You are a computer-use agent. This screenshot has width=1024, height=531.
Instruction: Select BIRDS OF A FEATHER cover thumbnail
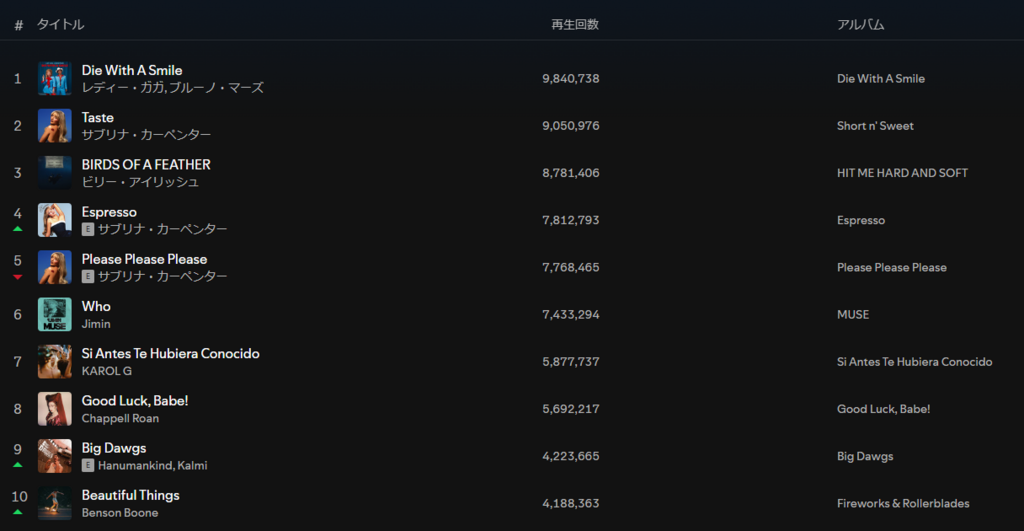pos(55,172)
